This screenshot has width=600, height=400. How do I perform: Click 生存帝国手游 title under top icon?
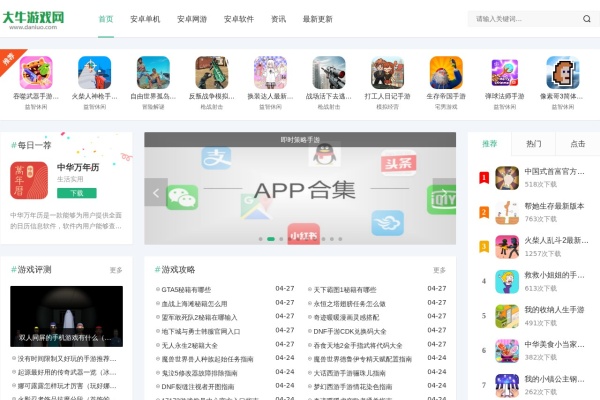click(446, 96)
